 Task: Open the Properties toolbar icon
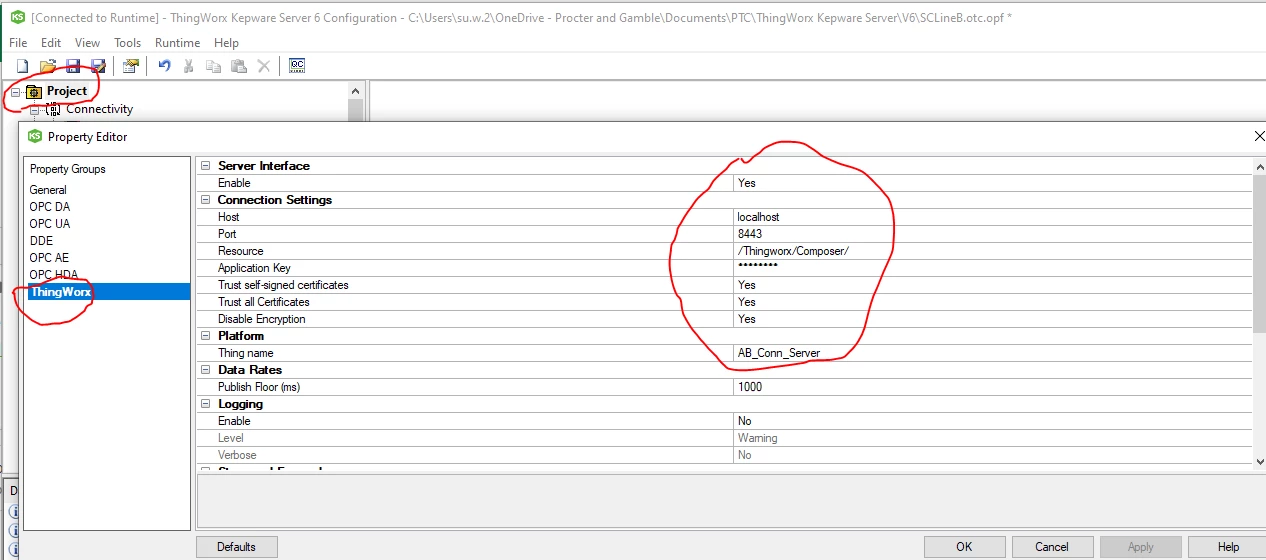[130, 66]
